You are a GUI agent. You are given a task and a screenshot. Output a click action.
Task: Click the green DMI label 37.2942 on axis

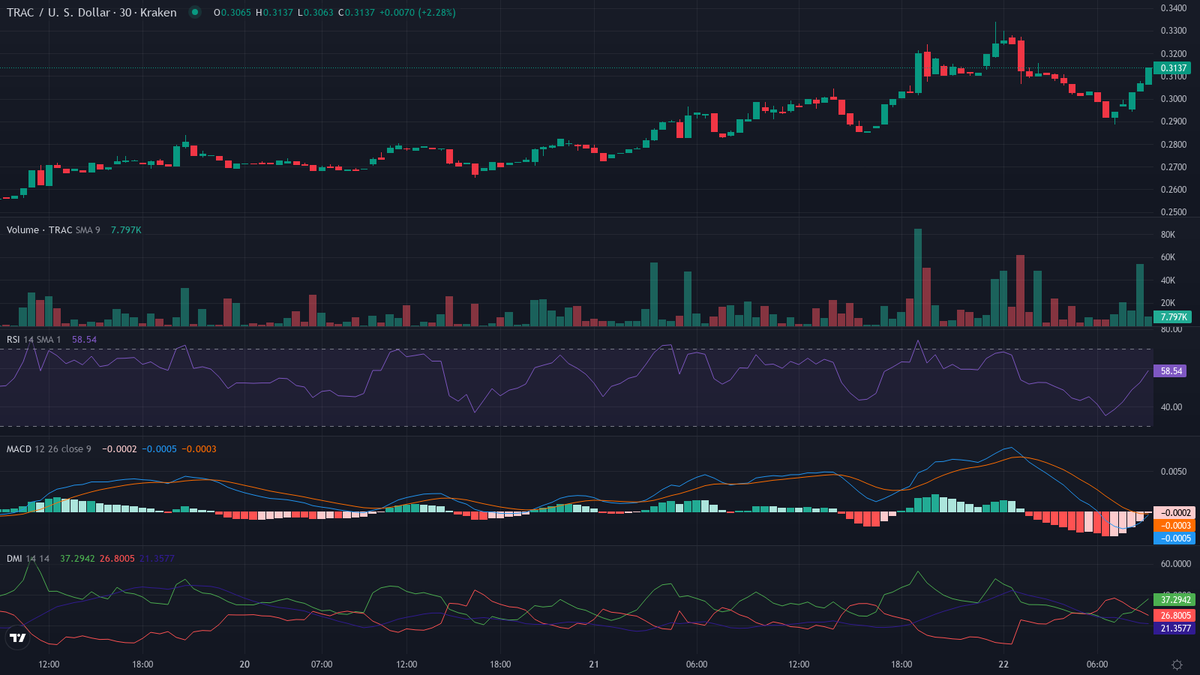coord(1174,599)
